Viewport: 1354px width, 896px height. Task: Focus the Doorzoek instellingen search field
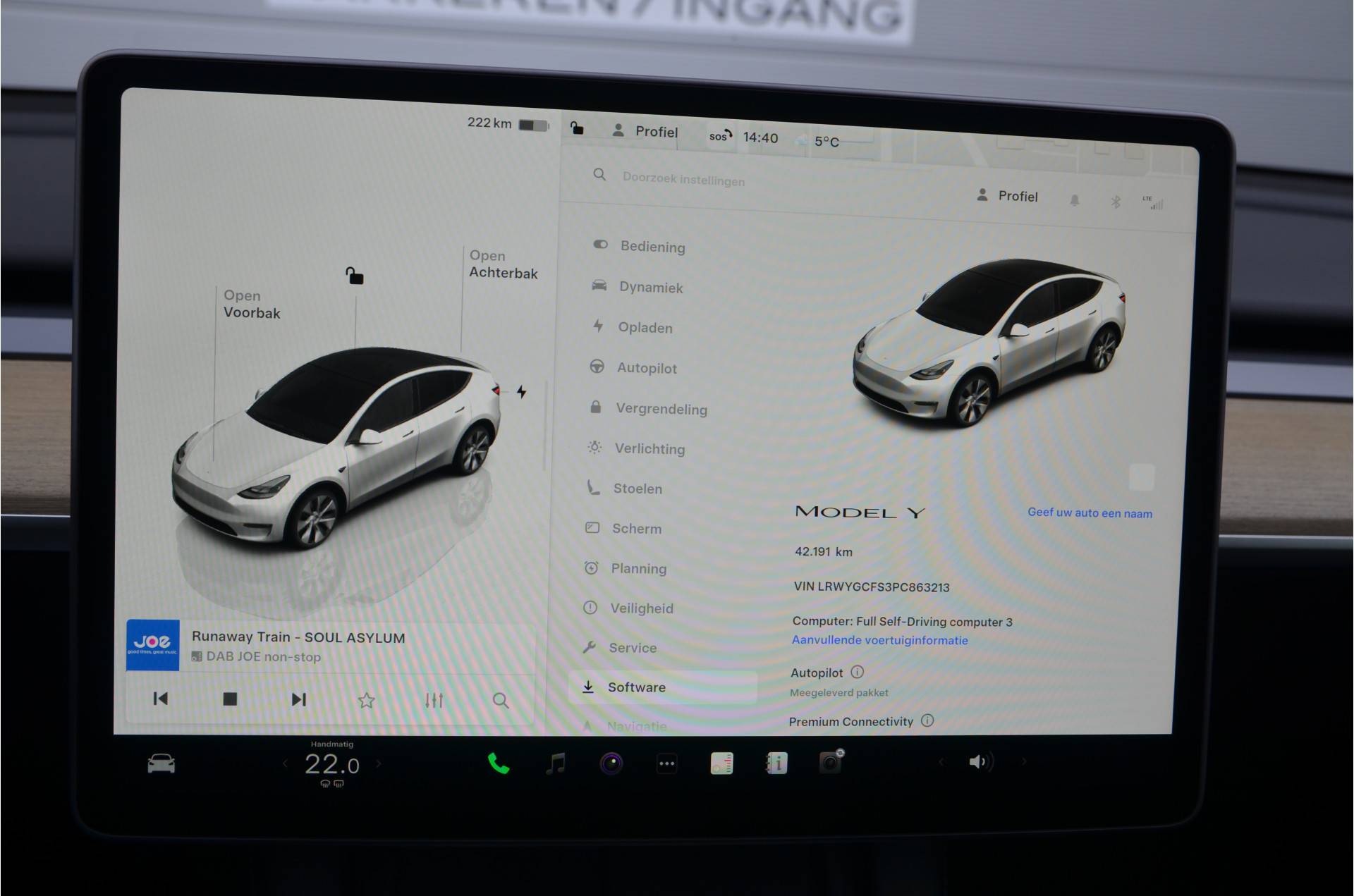point(683,180)
